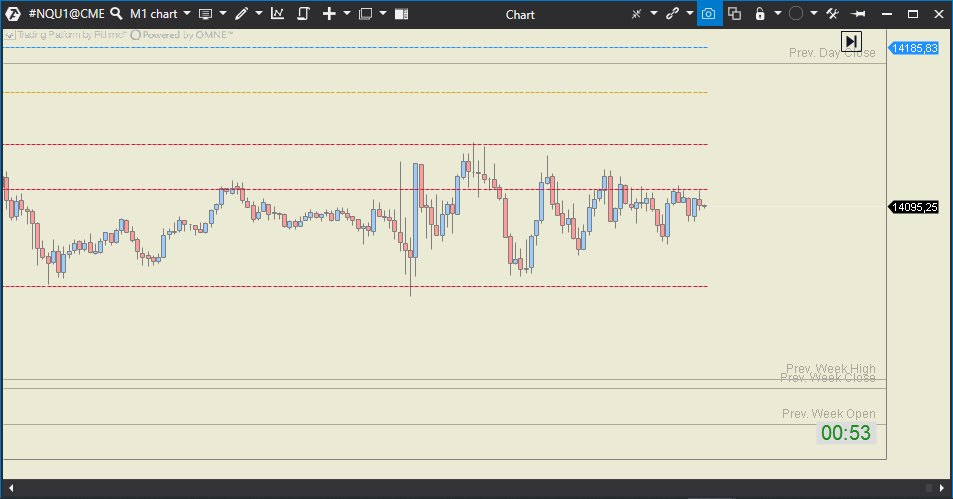
Task: Expand dropdown next to crossing arrows icon
Action: tap(654, 13)
